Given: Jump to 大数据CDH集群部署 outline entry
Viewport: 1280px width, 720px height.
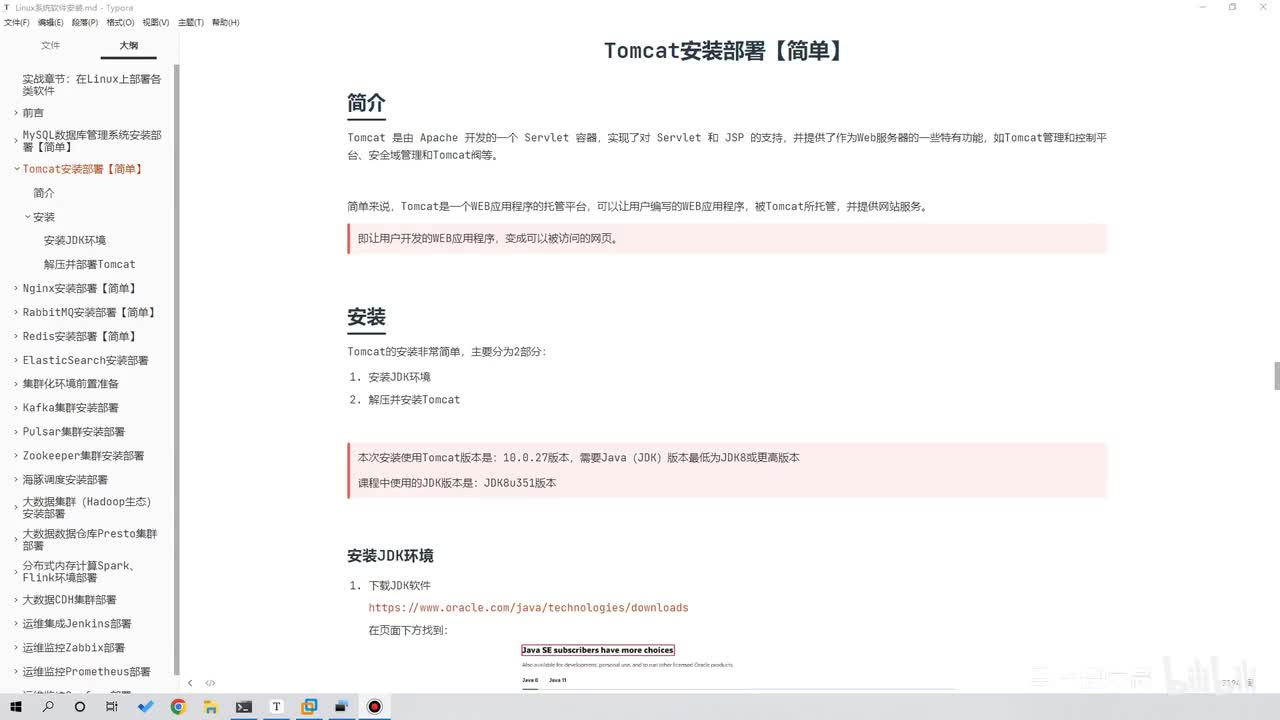Looking at the screenshot, I should 69,600.
